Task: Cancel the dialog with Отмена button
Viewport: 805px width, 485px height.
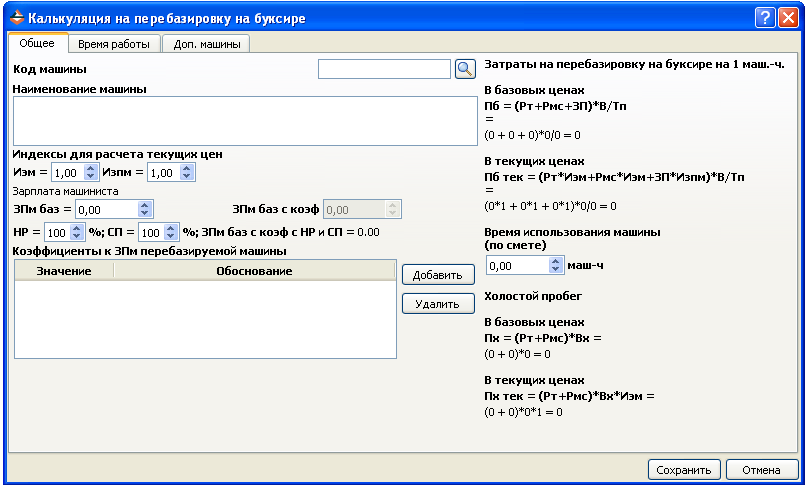Action: coord(761,470)
